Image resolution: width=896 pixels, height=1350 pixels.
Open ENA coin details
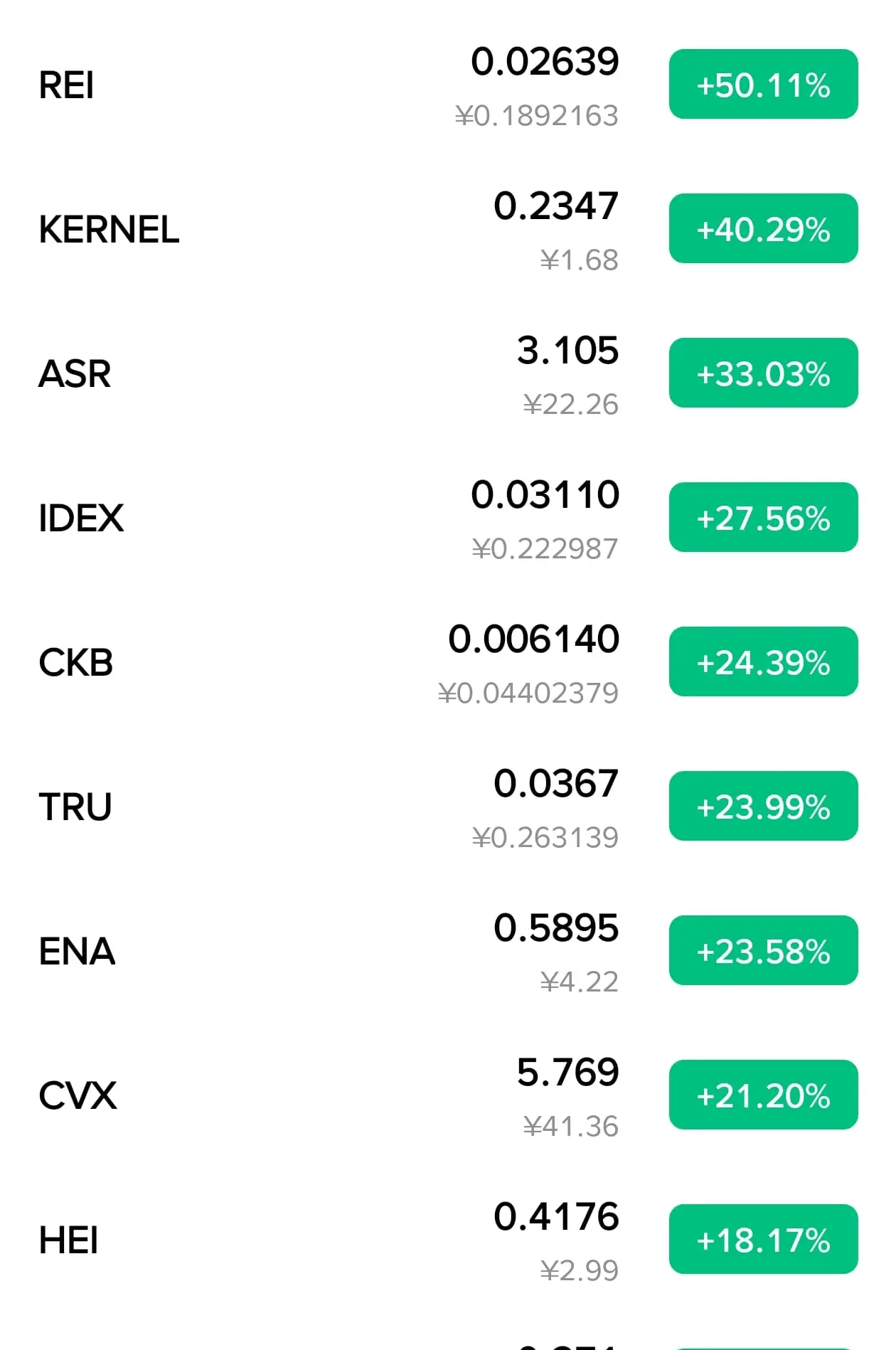coord(448,952)
